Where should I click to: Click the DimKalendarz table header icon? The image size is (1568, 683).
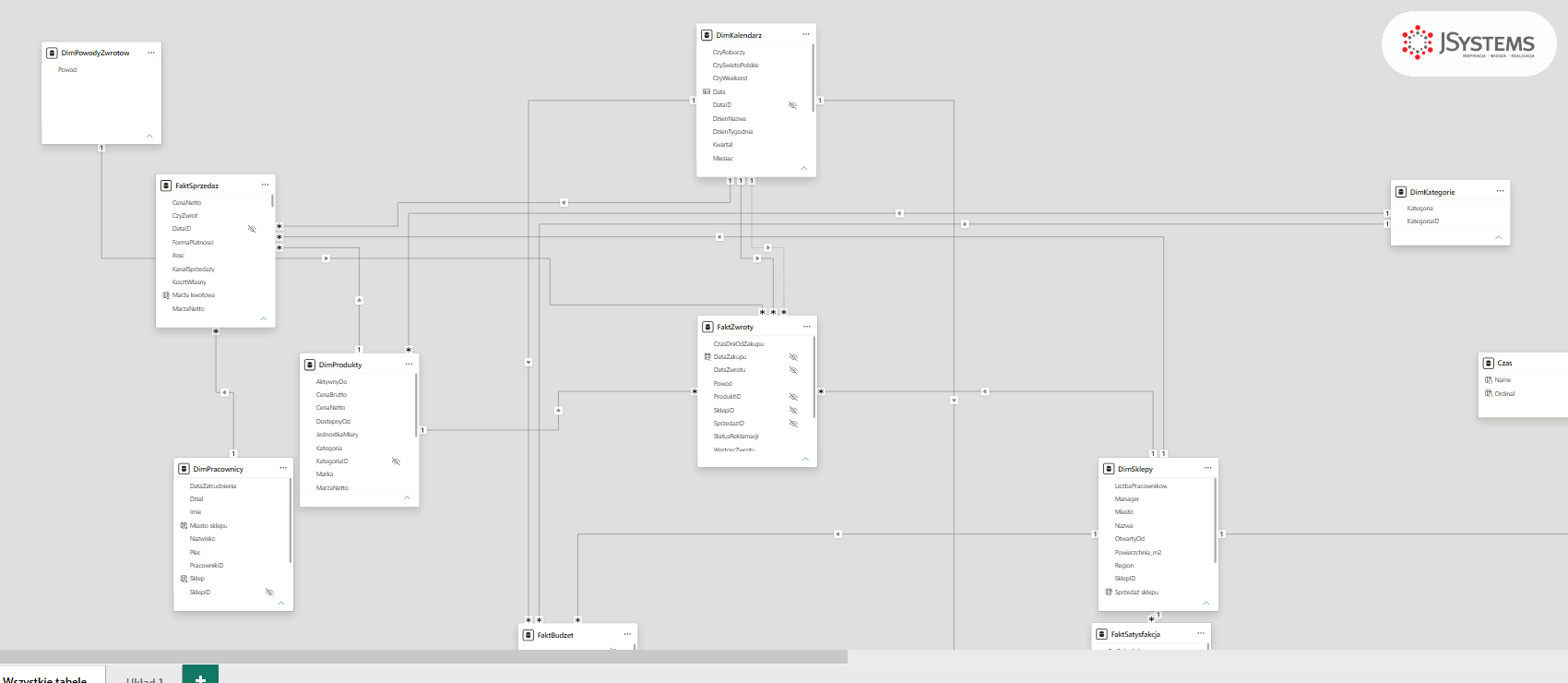click(707, 35)
